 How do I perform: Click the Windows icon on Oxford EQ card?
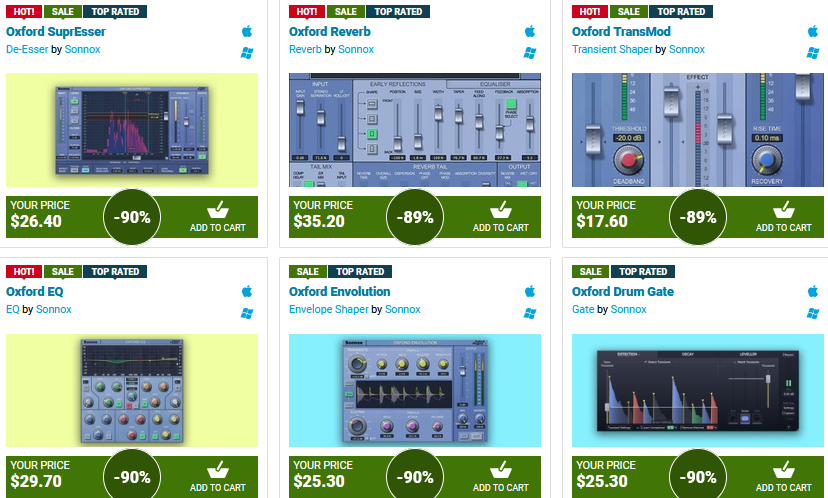247,313
